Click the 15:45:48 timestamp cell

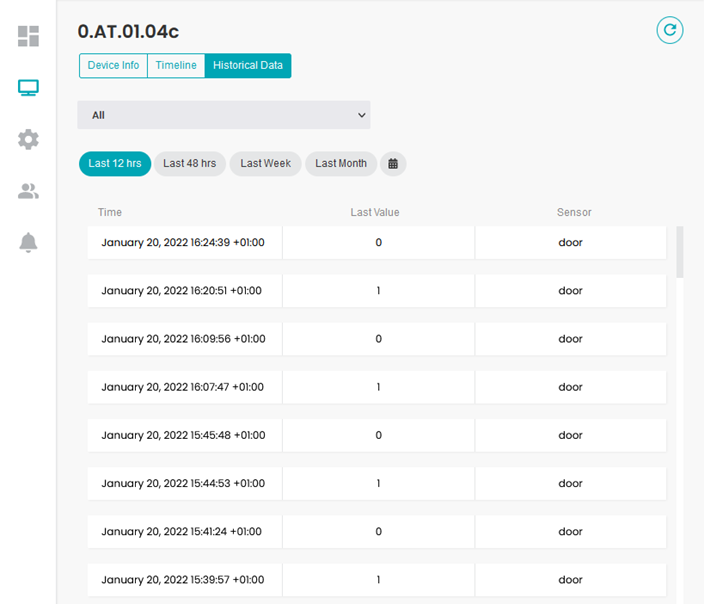185,435
